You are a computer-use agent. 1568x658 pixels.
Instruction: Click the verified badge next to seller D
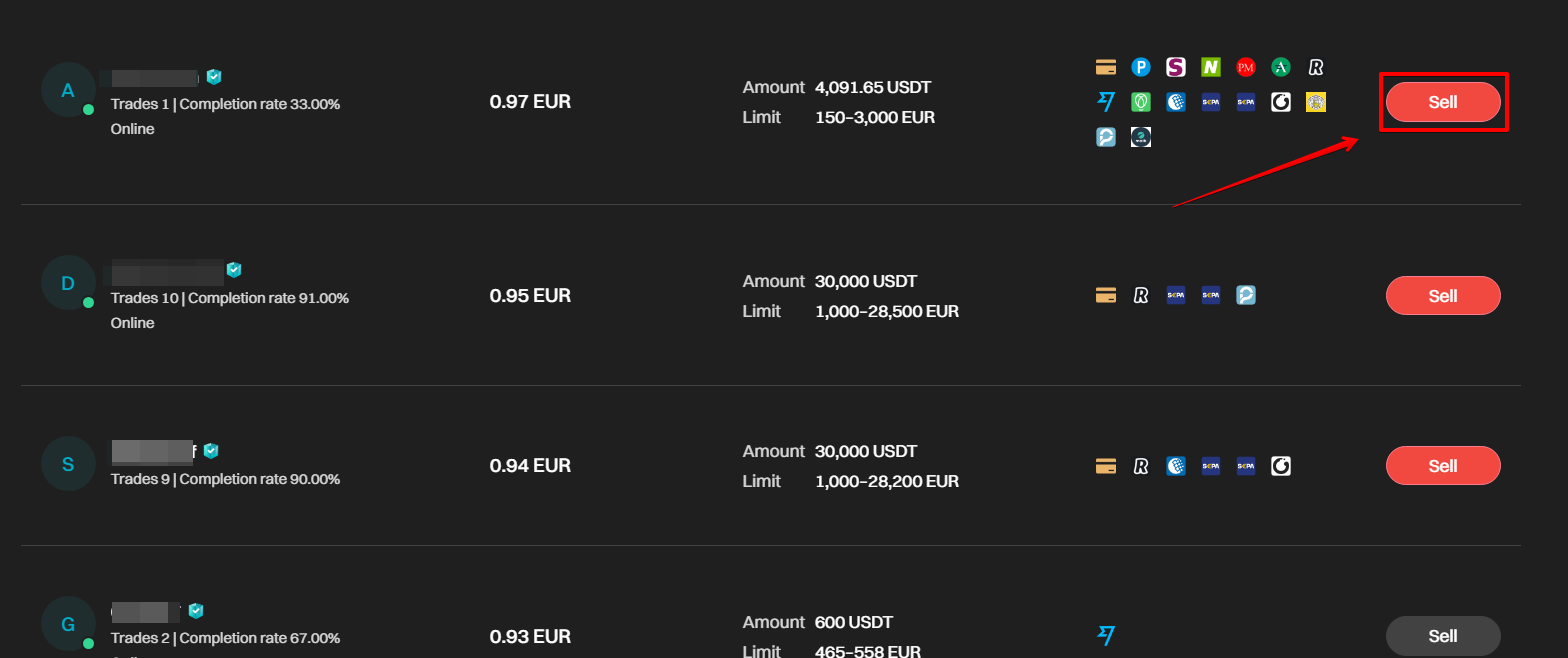234,269
